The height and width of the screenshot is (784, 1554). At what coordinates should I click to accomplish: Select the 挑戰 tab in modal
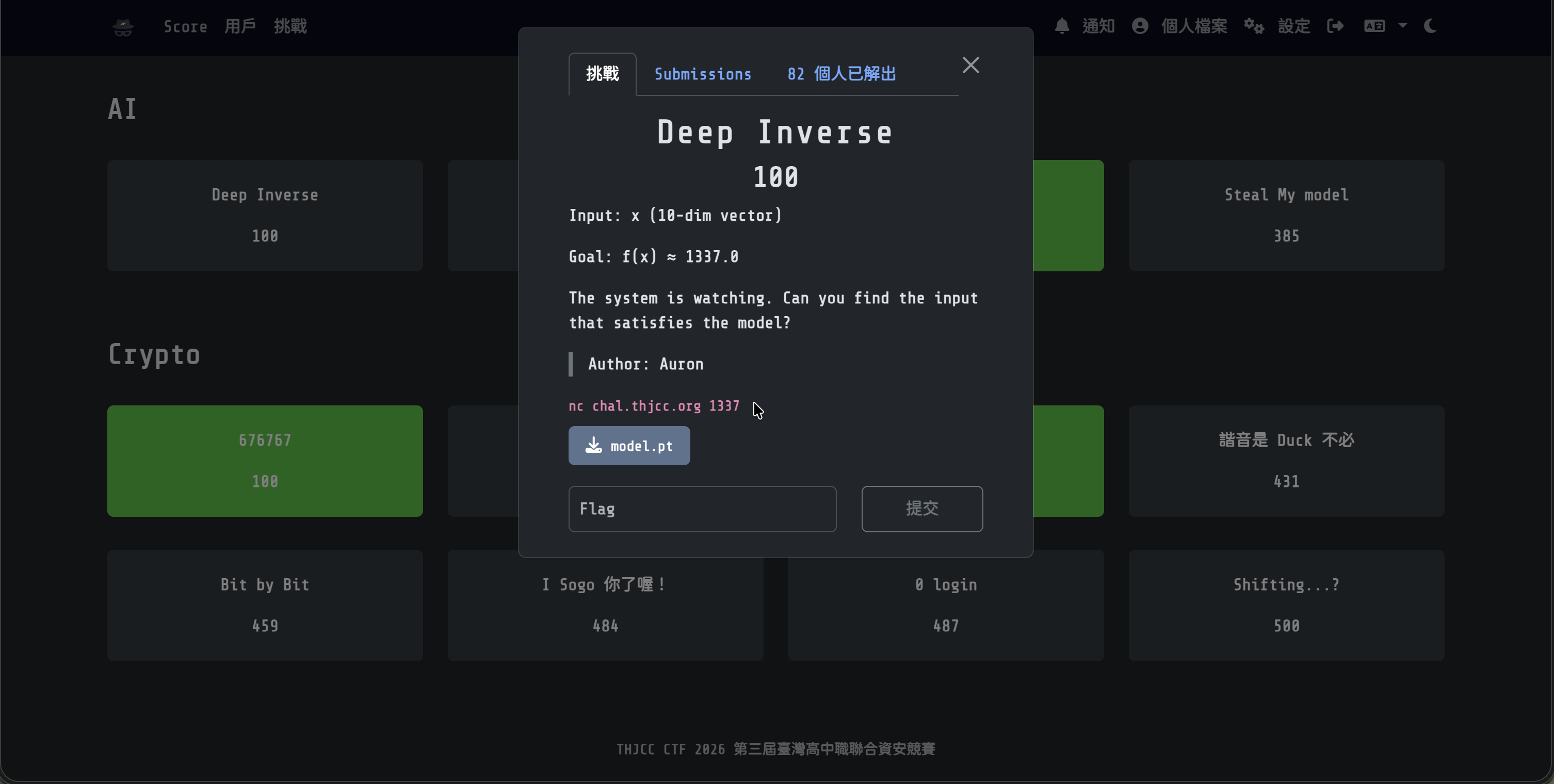pyautogui.click(x=602, y=74)
